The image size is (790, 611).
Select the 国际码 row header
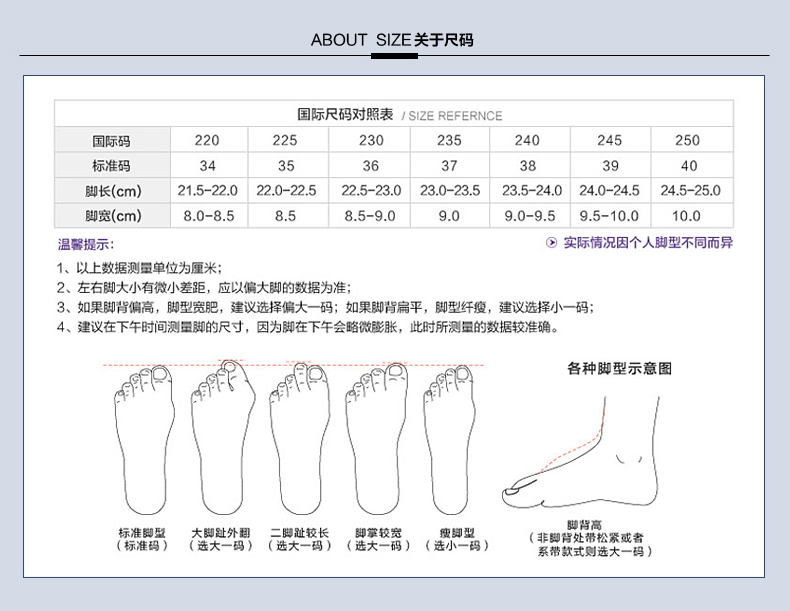tap(112, 141)
